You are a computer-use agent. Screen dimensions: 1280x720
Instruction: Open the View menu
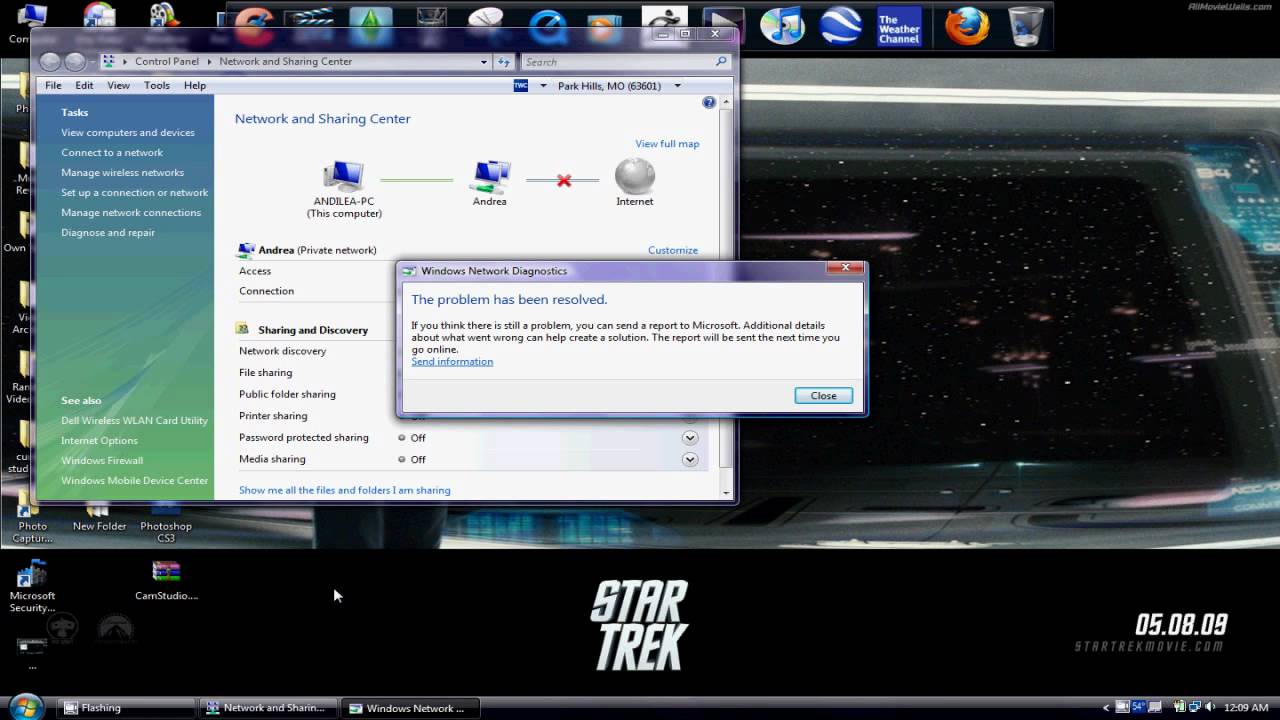118,86
